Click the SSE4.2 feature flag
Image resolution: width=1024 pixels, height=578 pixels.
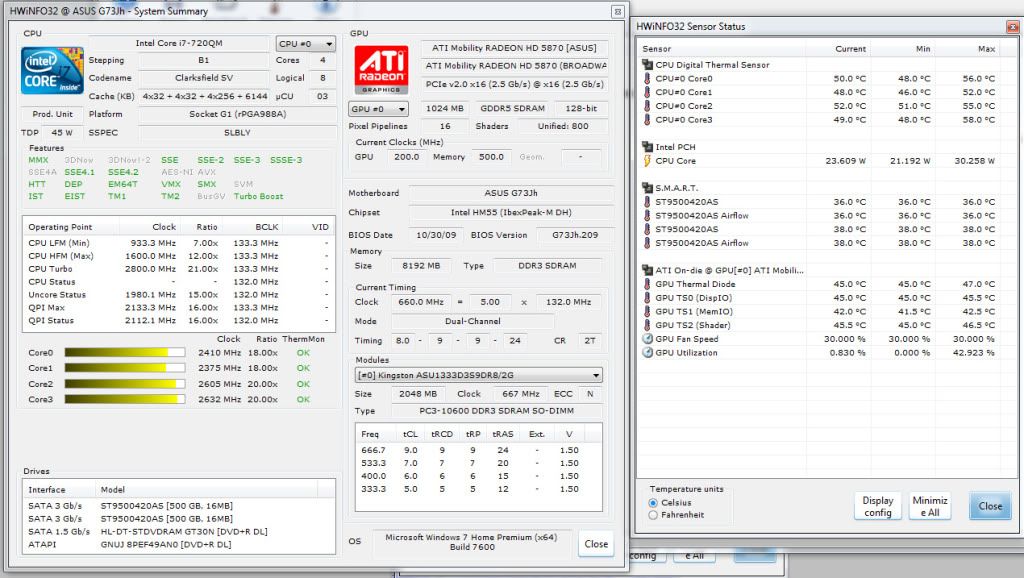pyautogui.click(x=123, y=172)
